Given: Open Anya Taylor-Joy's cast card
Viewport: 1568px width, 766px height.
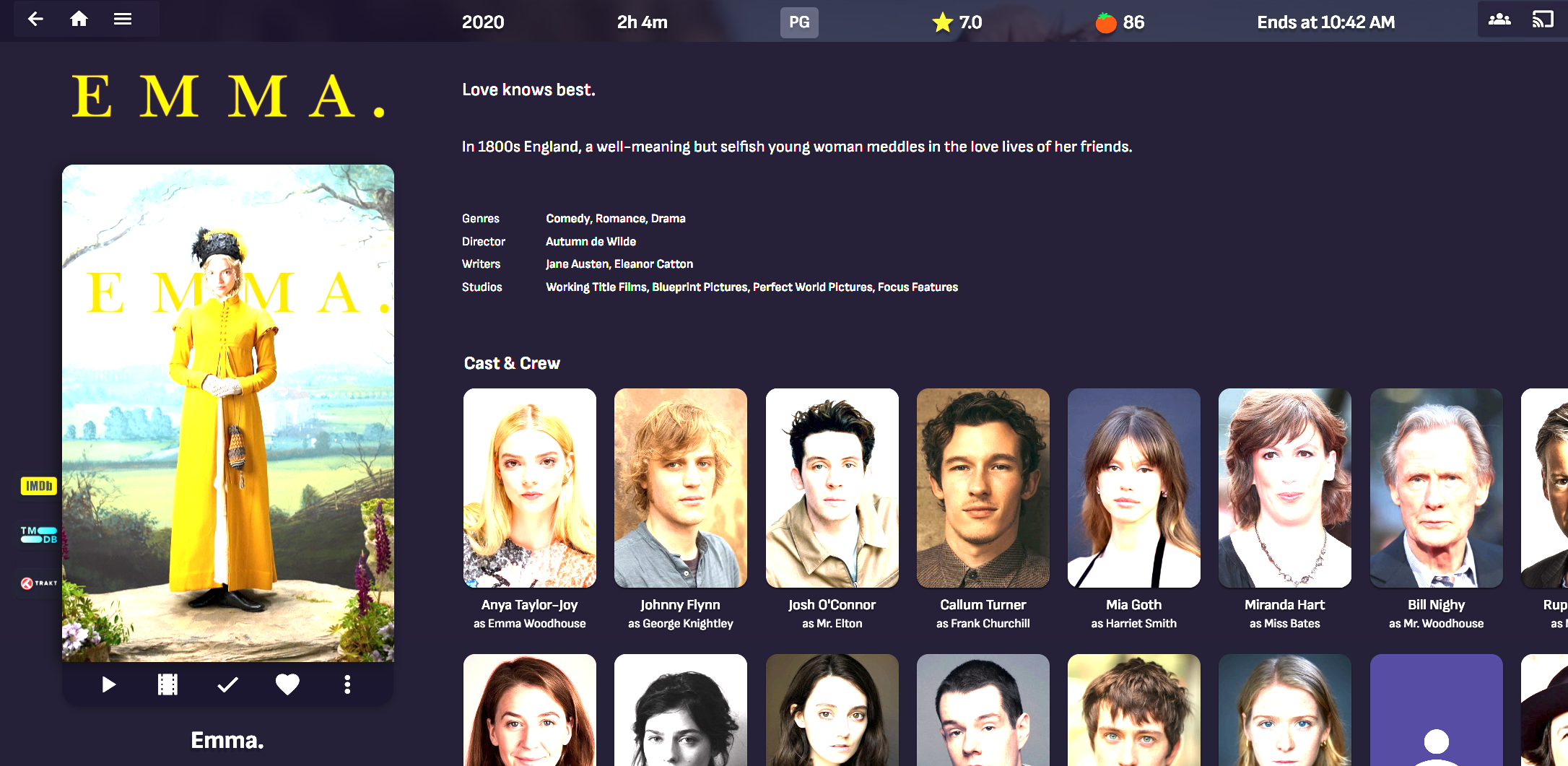Looking at the screenshot, I should pyautogui.click(x=530, y=488).
